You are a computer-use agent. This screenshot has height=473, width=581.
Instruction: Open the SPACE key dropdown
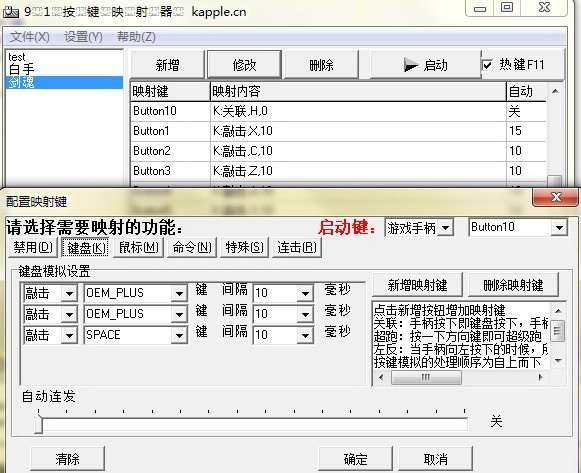(x=136, y=335)
